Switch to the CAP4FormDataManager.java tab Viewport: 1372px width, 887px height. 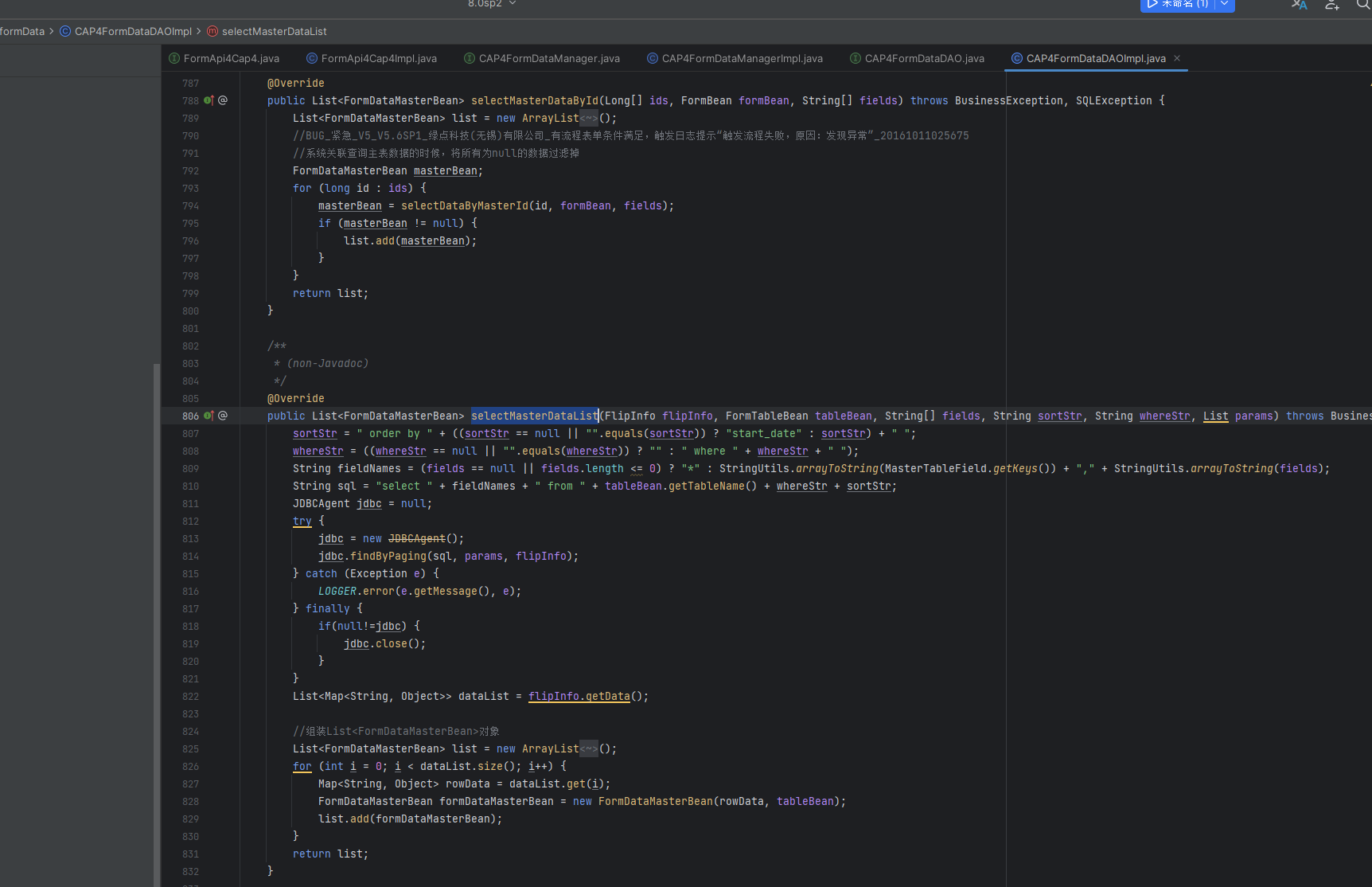tap(542, 58)
